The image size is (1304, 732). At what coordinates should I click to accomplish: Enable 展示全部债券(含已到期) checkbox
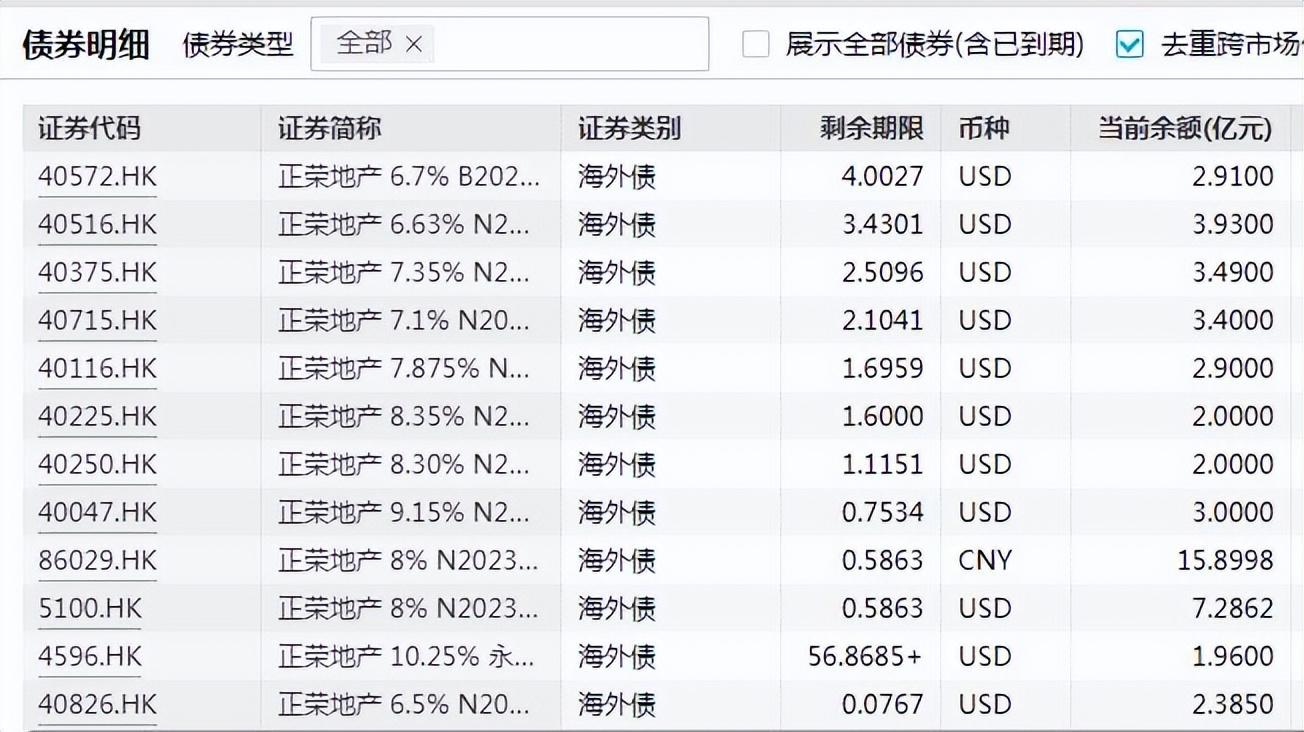coord(756,44)
